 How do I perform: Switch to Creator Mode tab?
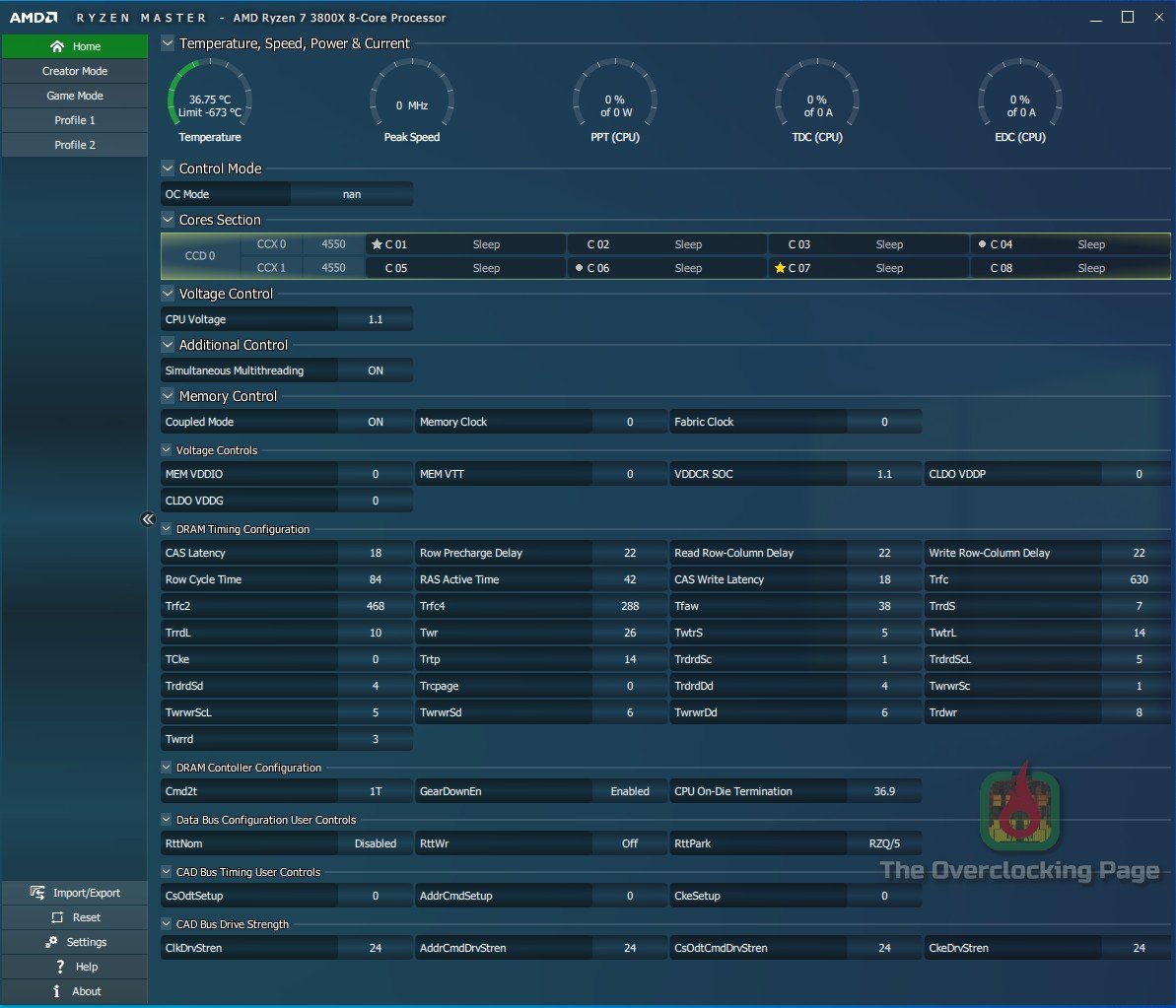tap(75, 71)
